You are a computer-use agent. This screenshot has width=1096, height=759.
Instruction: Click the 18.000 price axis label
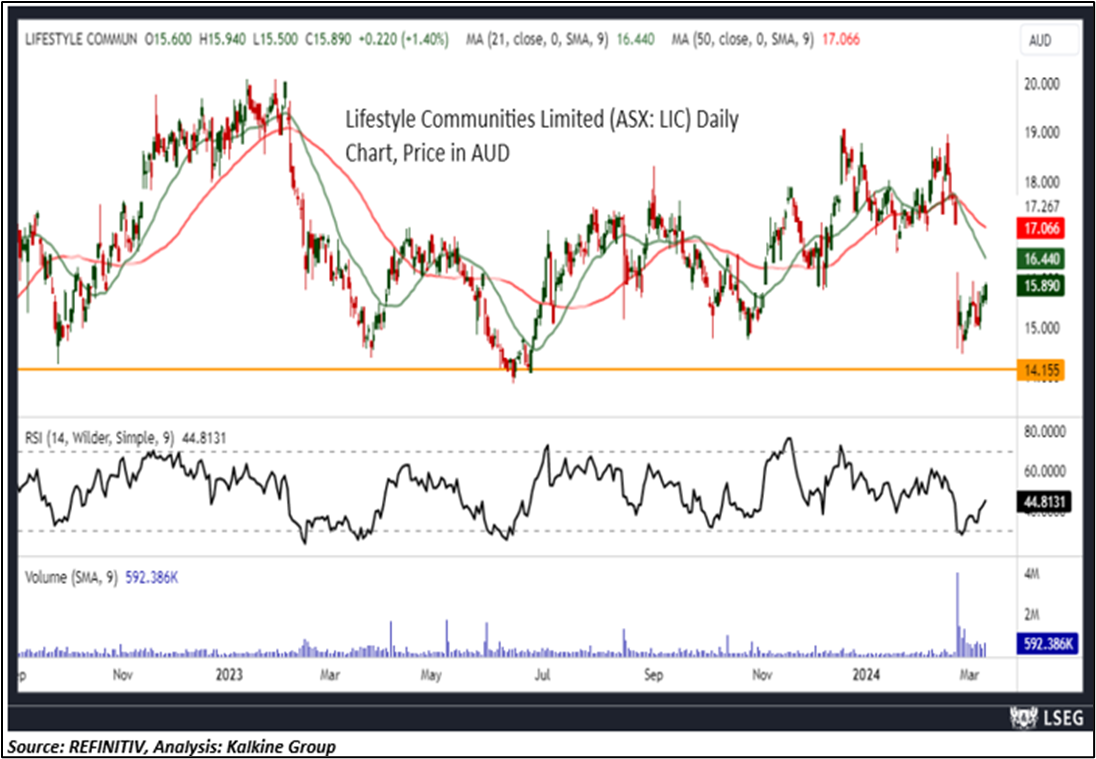click(1042, 182)
